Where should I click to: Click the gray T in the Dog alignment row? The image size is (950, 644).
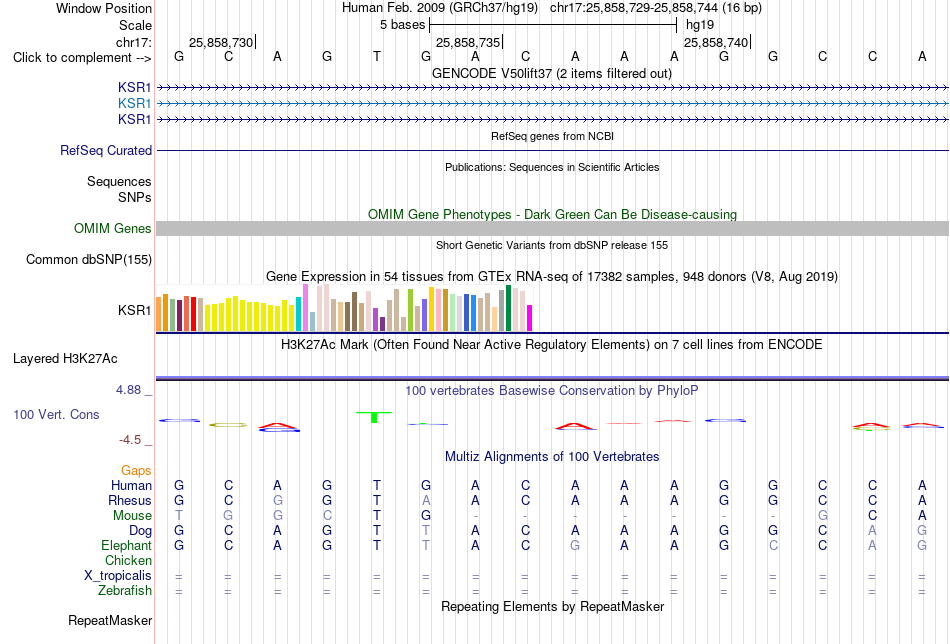click(426, 531)
